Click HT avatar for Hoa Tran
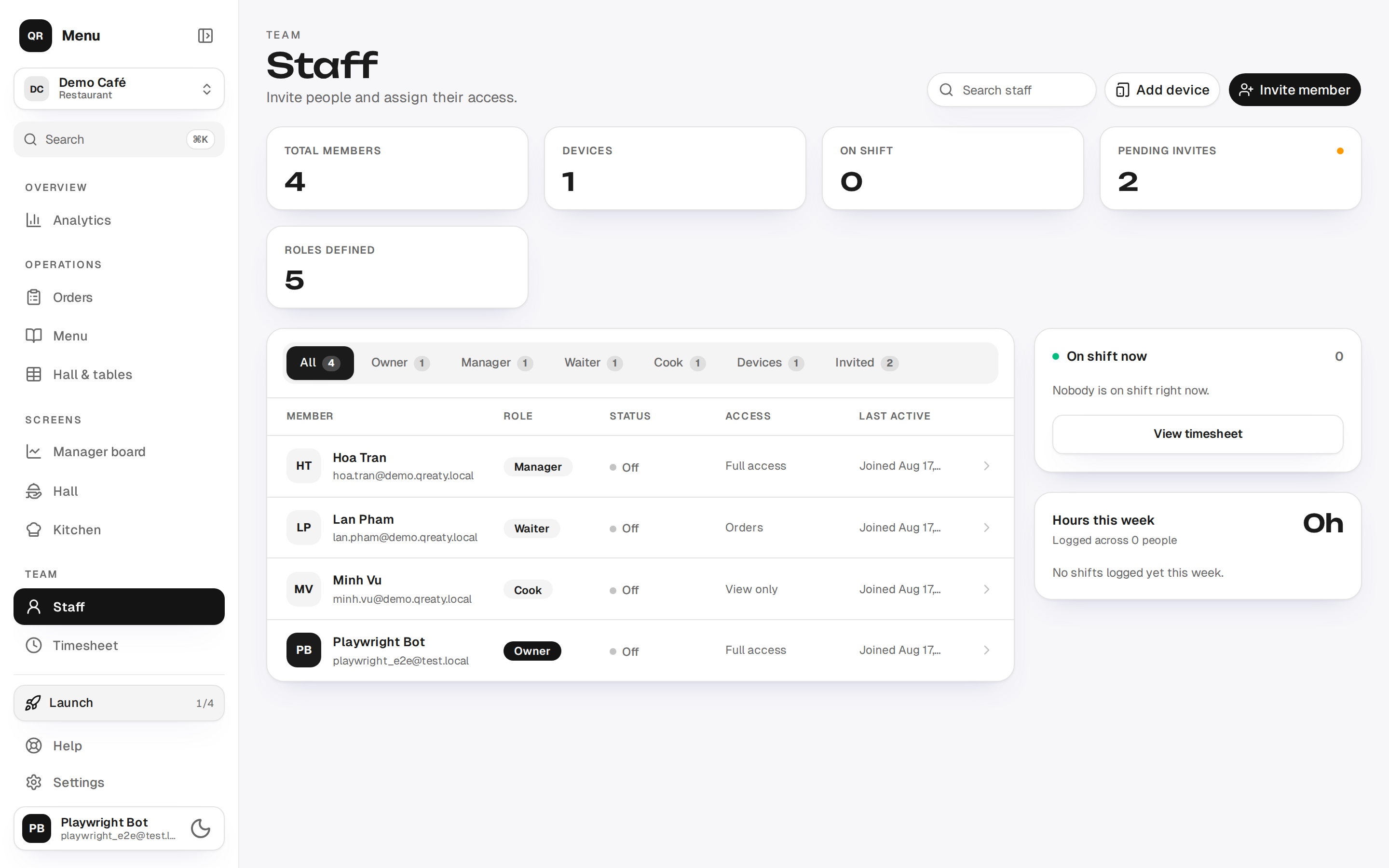The width and height of the screenshot is (1389, 868). [x=304, y=465]
